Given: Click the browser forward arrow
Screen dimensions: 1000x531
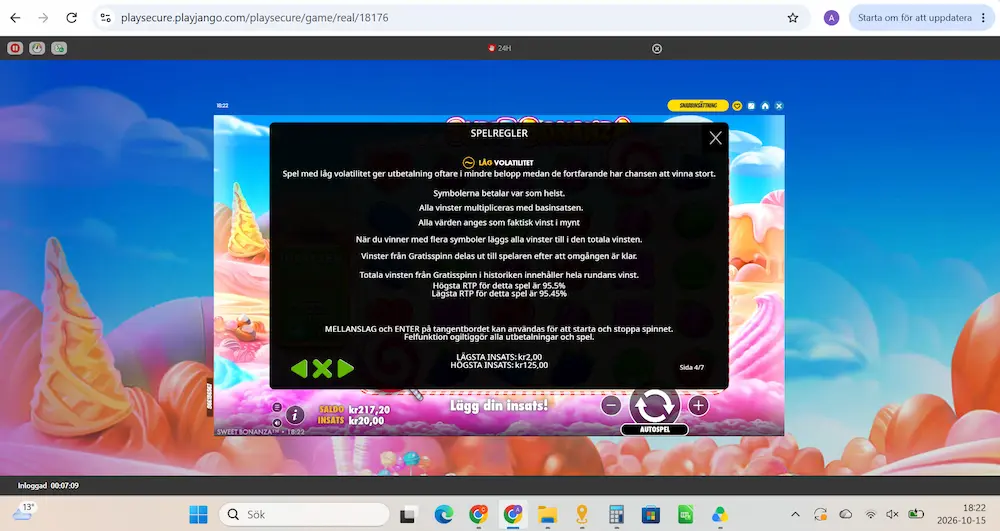Looking at the screenshot, I should [43, 18].
